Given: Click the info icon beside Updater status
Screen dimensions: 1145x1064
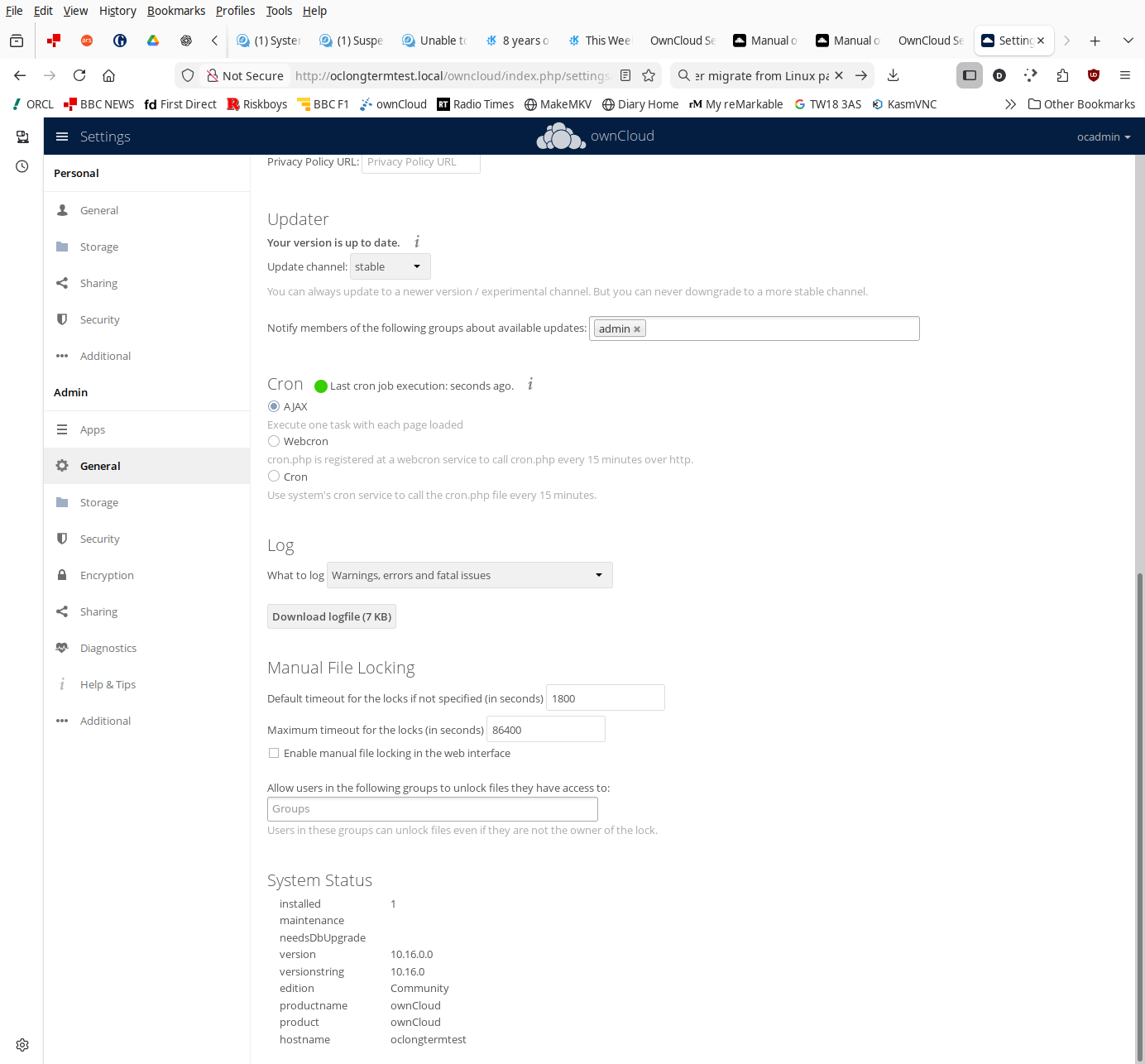Looking at the screenshot, I should [x=417, y=242].
